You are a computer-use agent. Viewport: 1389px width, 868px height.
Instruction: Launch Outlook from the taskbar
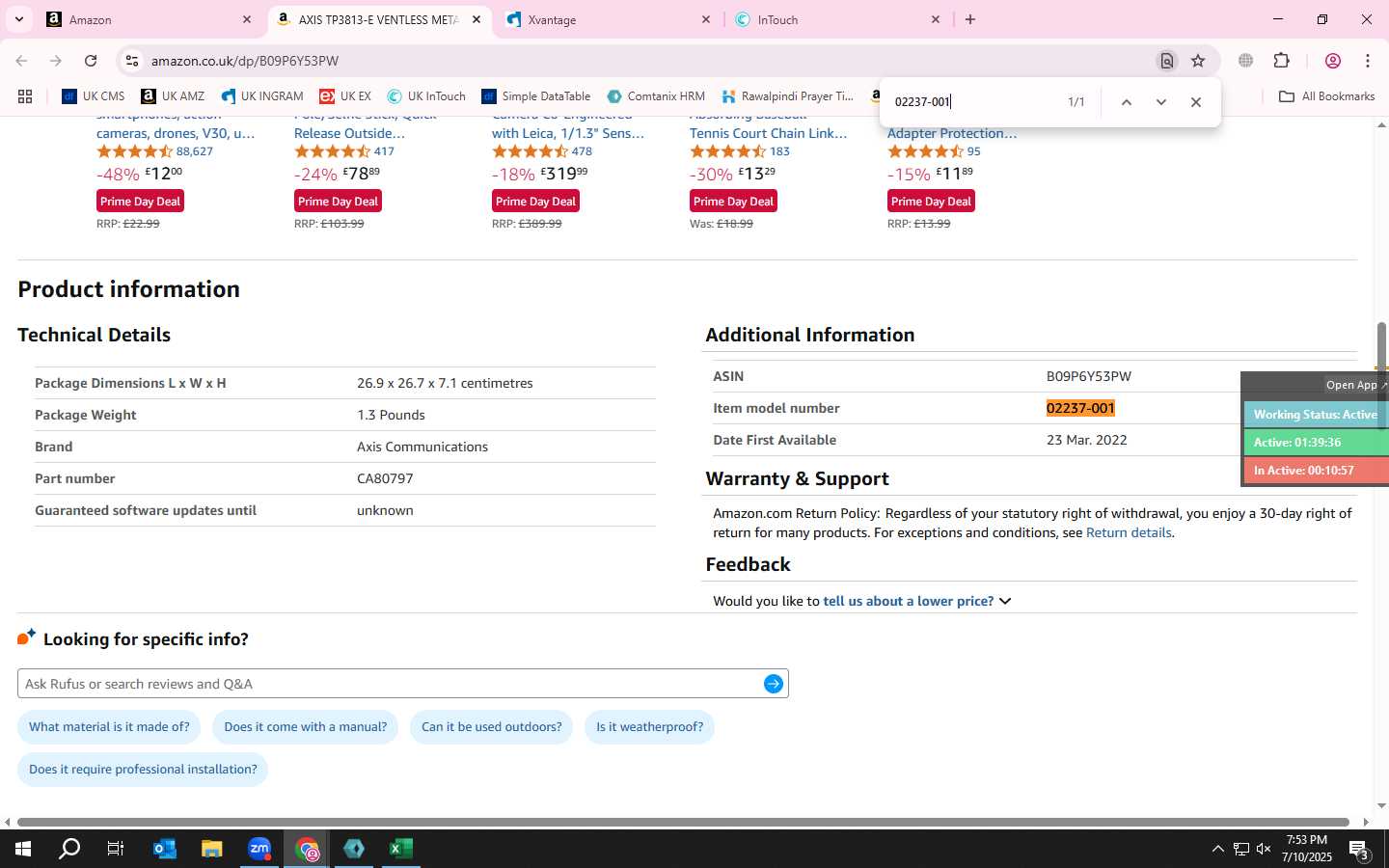pyautogui.click(x=164, y=849)
